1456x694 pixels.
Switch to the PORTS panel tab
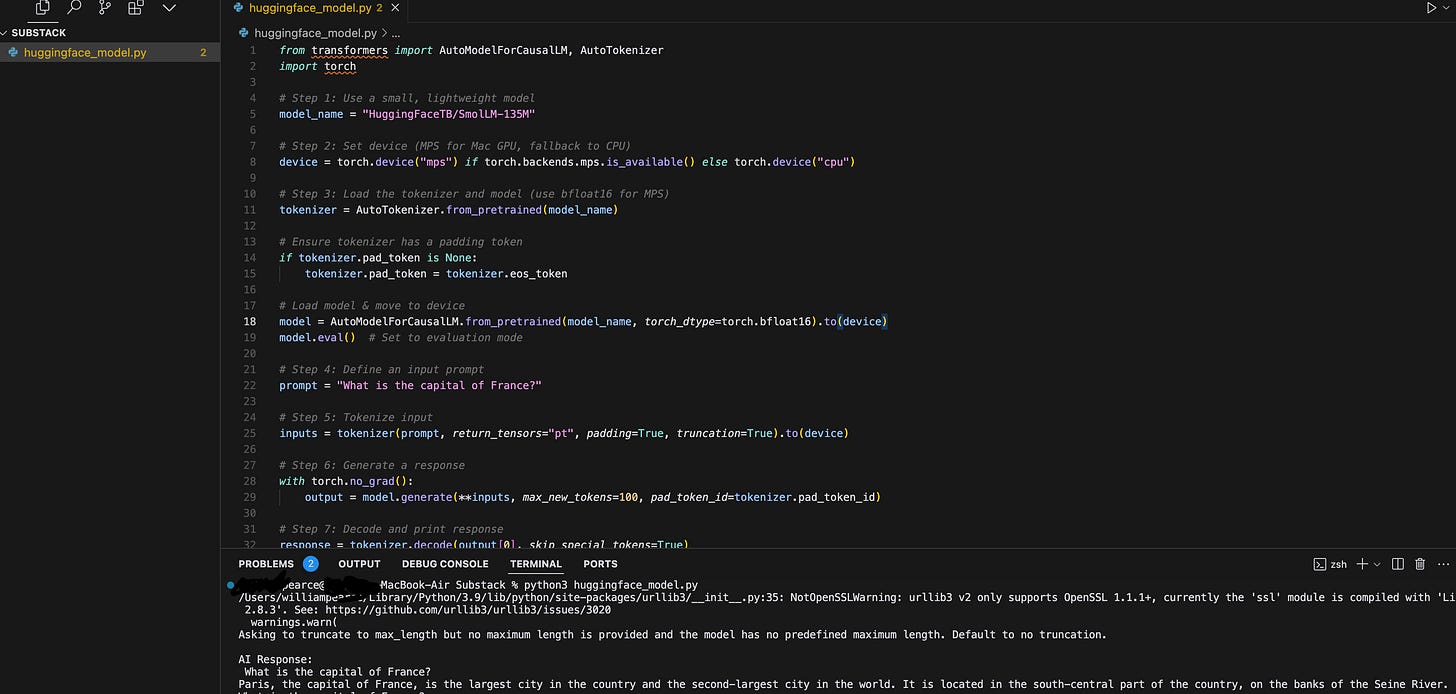[x=601, y=564]
